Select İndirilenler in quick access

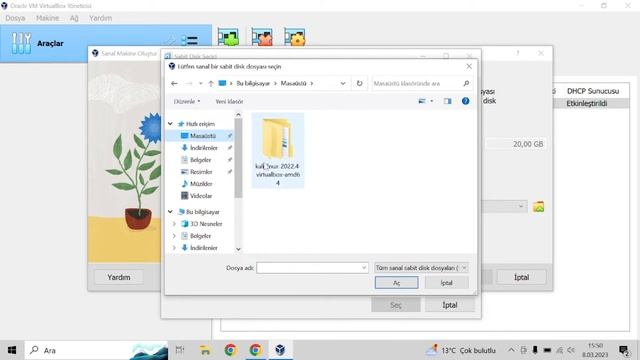[203, 148]
